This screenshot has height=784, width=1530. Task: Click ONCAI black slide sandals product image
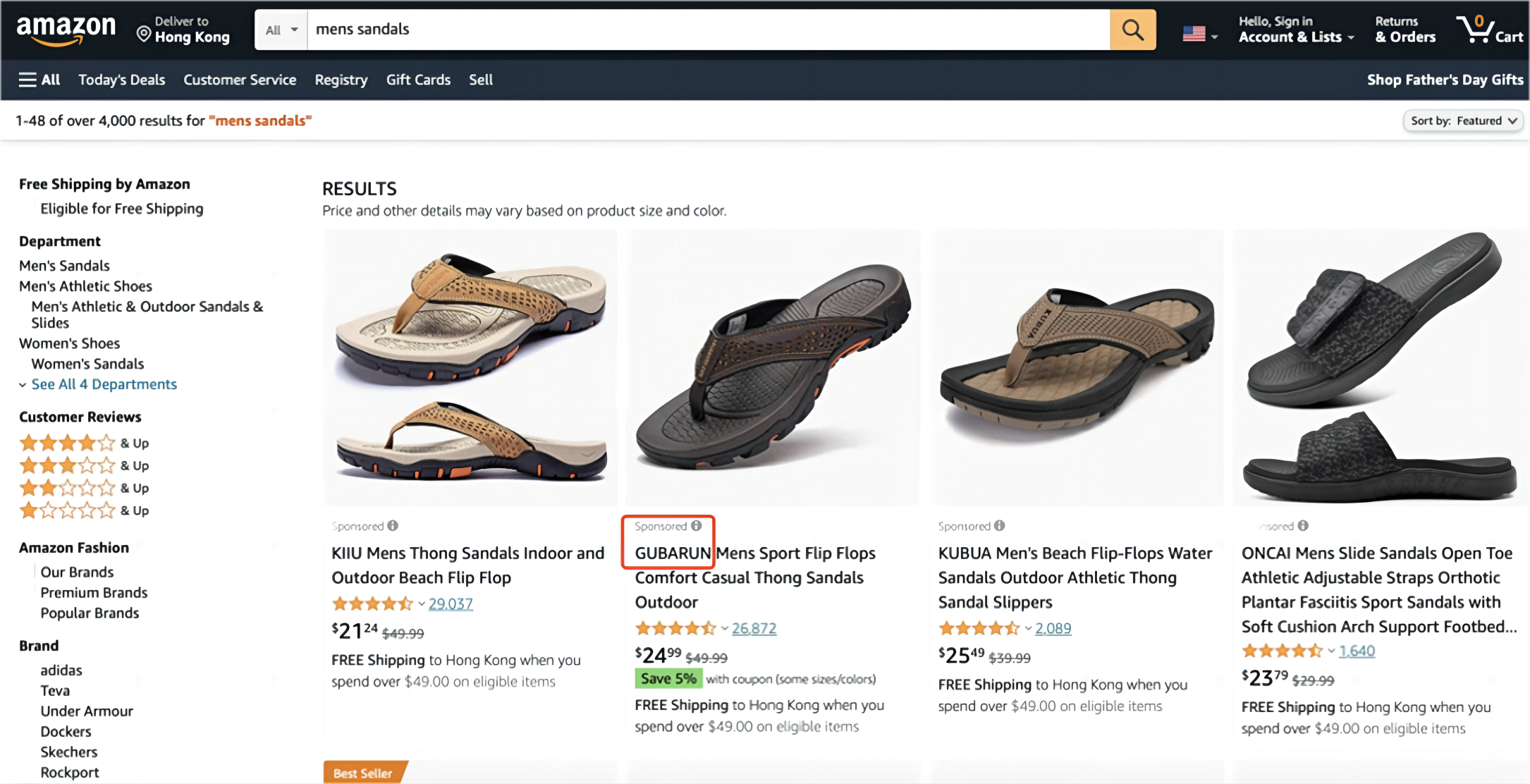(1378, 367)
